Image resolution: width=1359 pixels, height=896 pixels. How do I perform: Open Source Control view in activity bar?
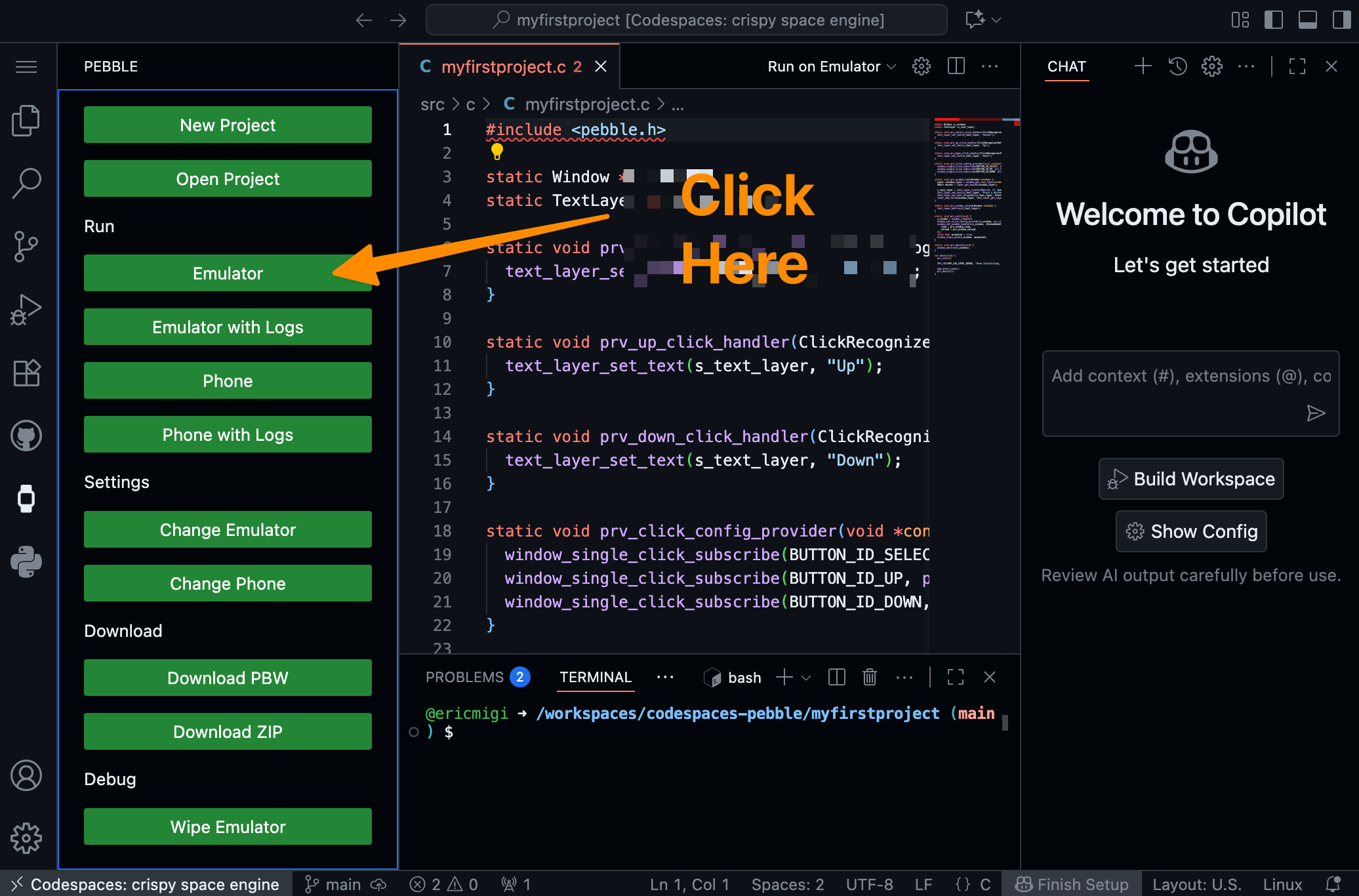tap(26, 247)
